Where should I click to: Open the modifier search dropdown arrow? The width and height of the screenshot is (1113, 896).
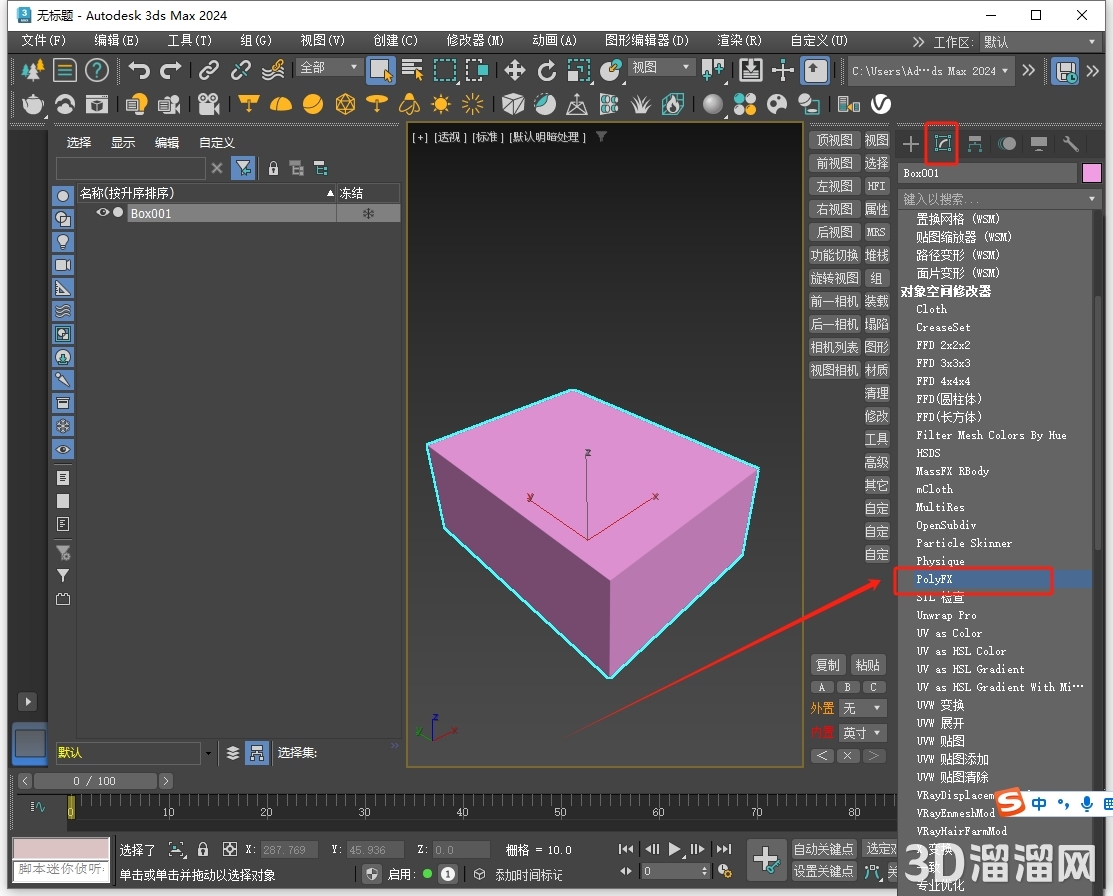point(1093,197)
